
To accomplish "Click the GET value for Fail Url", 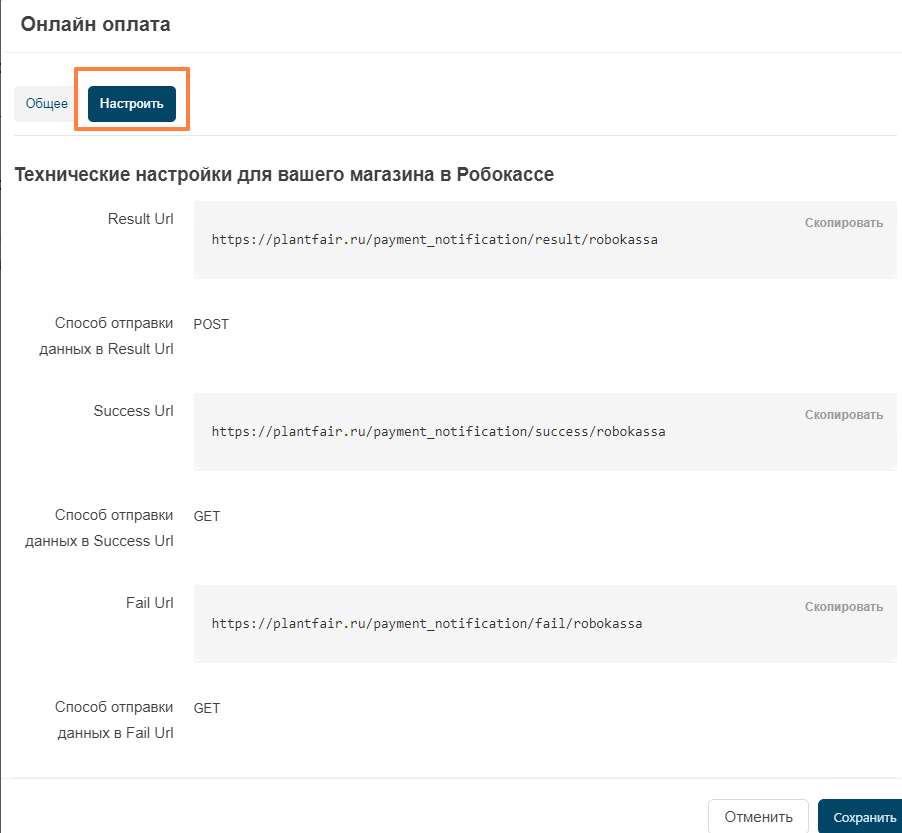I will pyautogui.click(x=207, y=708).
